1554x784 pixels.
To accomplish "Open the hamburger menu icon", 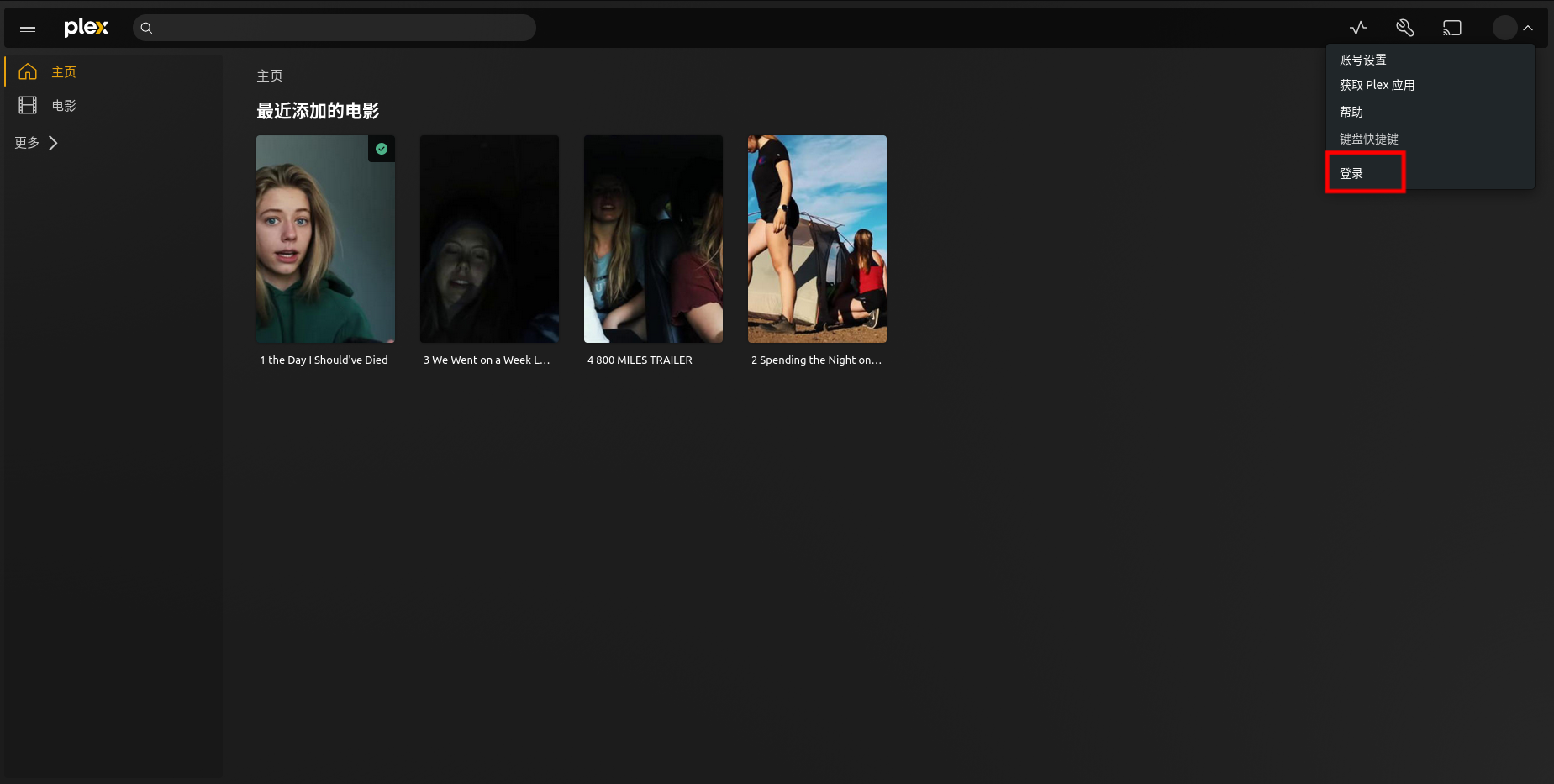I will pyautogui.click(x=28, y=28).
